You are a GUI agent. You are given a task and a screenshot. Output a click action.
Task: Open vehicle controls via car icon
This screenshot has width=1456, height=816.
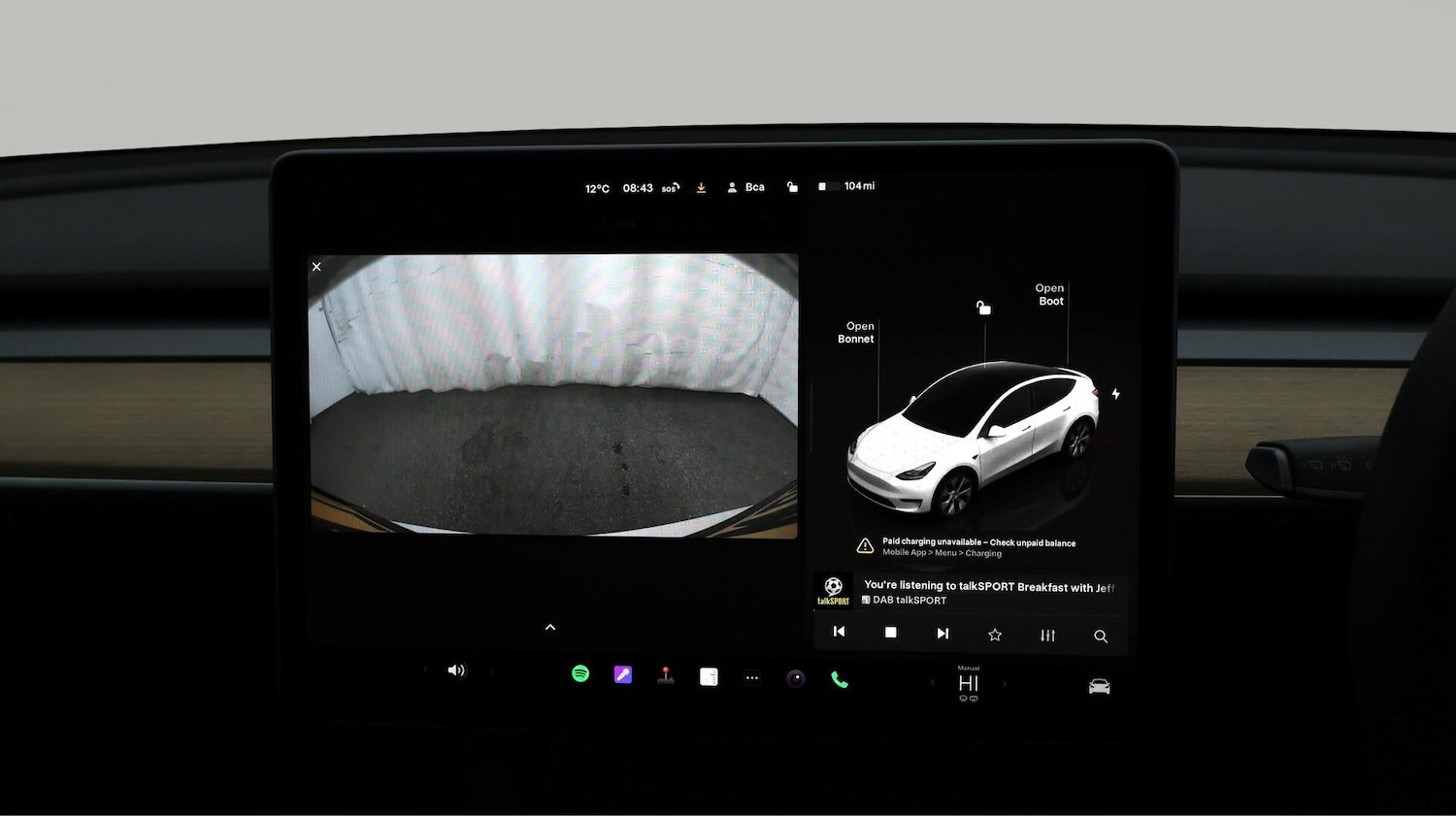pos(1099,687)
